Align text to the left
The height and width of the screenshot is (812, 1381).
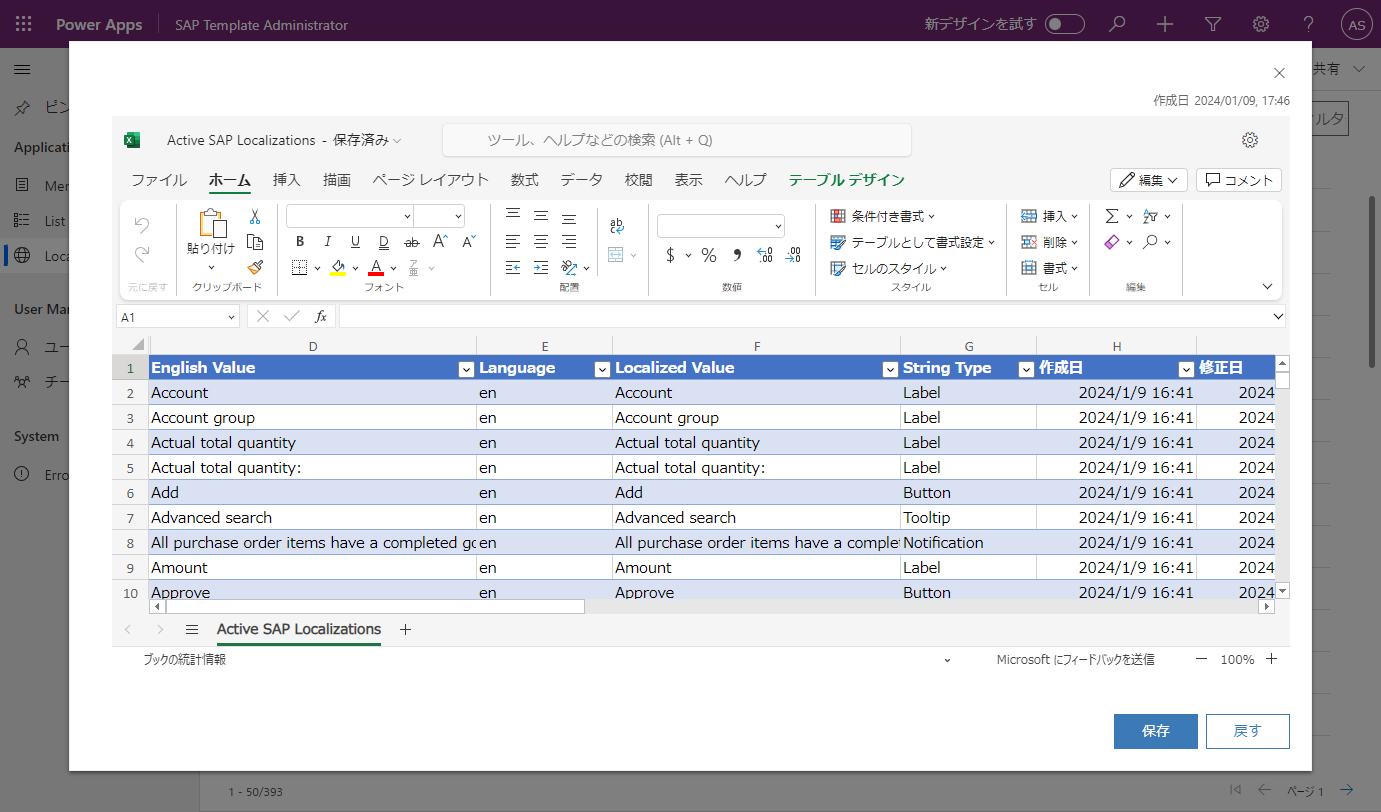[513, 241]
